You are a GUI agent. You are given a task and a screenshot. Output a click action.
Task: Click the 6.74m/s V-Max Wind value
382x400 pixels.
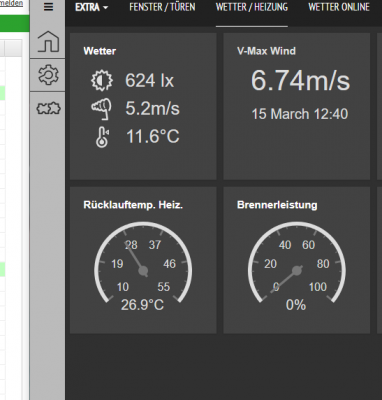coord(300,80)
